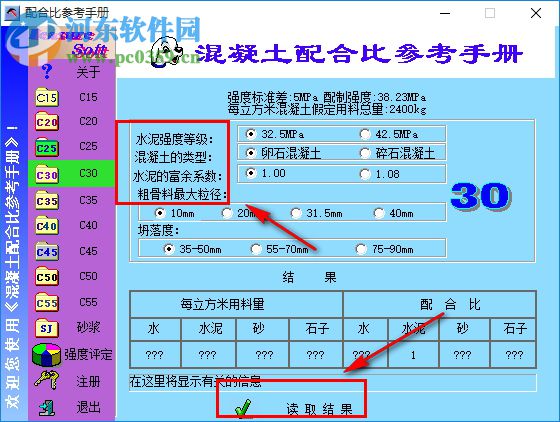Open 注册 registration label
The height and width of the screenshot is (422, 560).
[89, 382]
